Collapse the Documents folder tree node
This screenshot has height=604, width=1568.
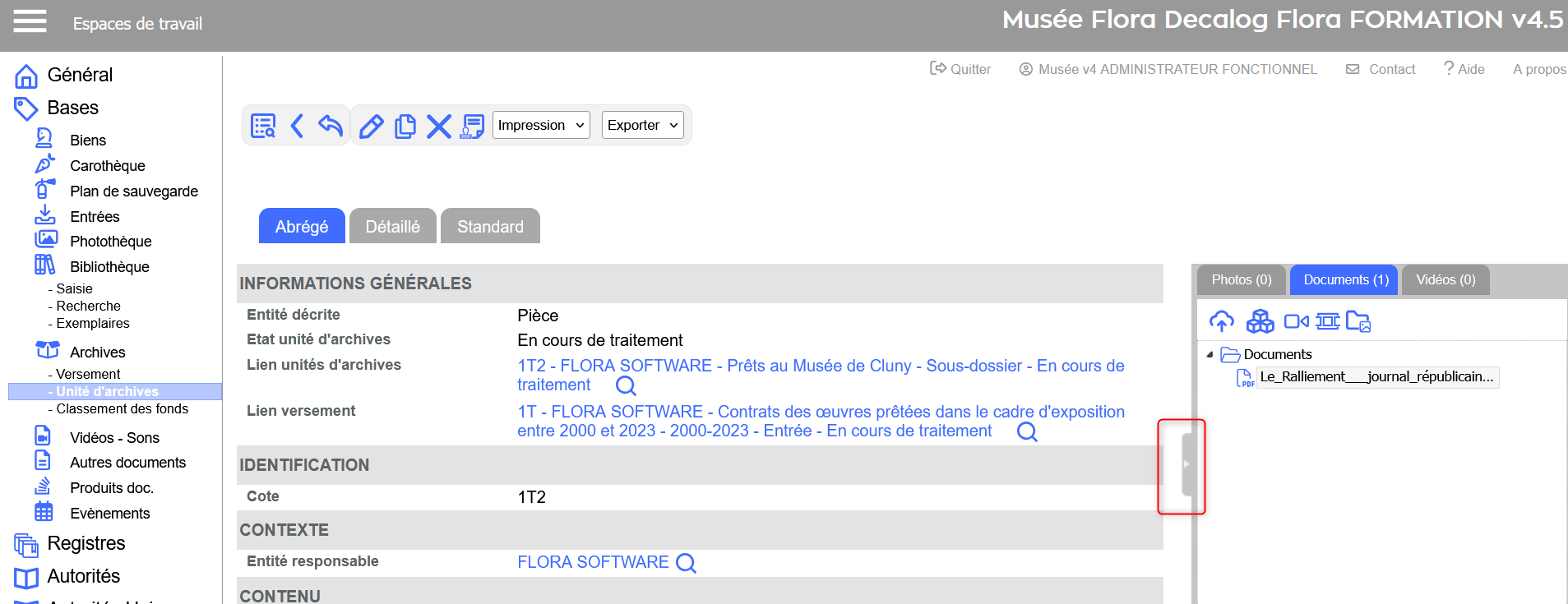[x=1210, y=355]
